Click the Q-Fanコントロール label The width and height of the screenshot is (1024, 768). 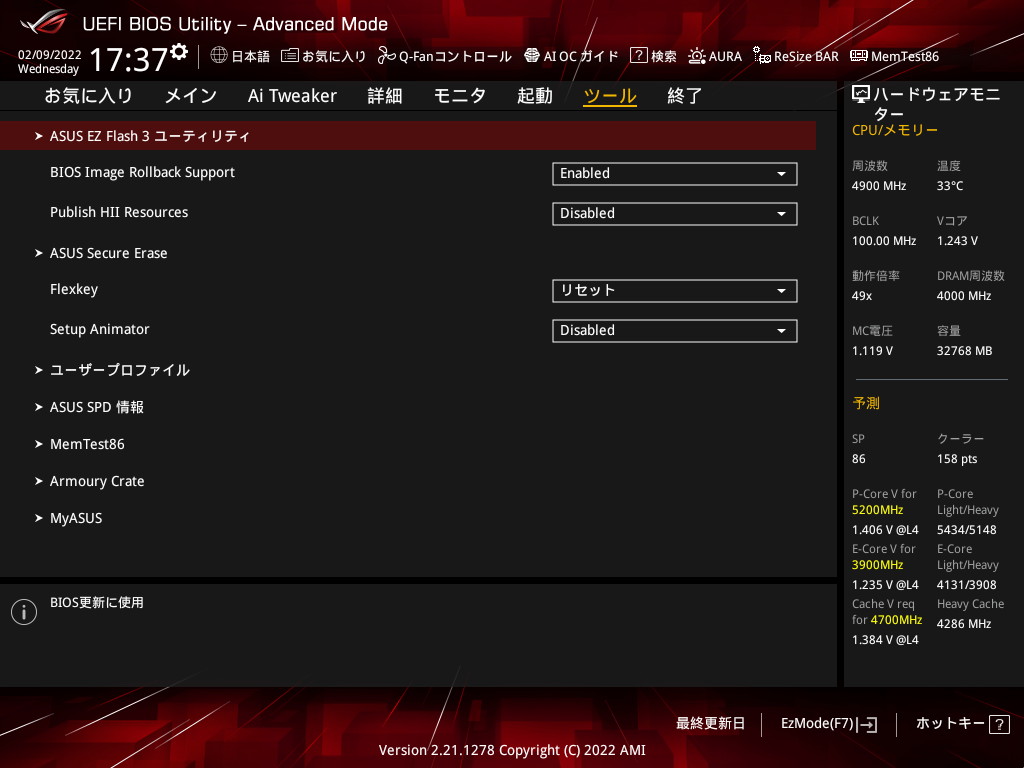[x=455, y=57]
